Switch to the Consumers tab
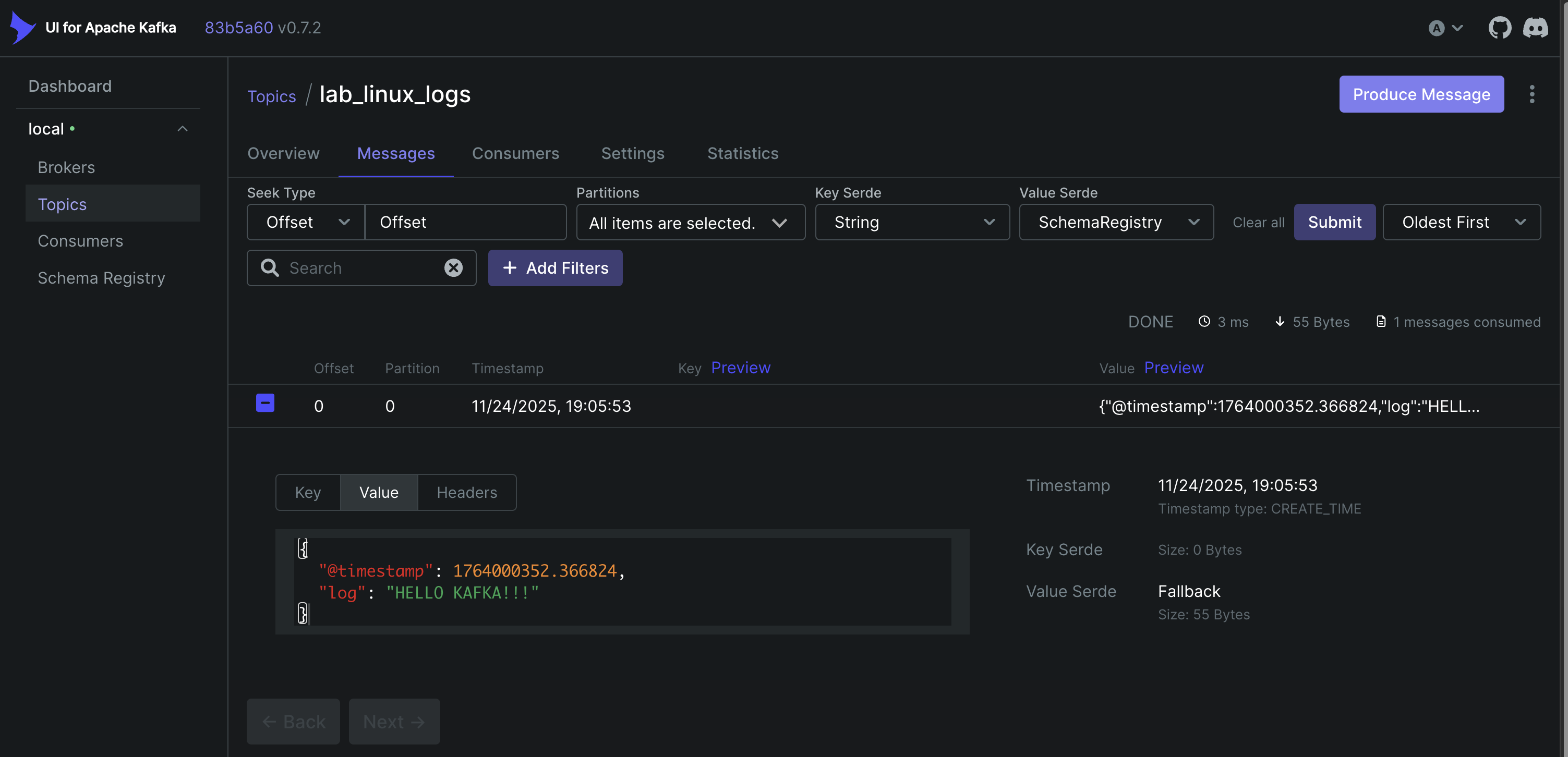Viewport: 1568px width, 757px height. [515, 153]
